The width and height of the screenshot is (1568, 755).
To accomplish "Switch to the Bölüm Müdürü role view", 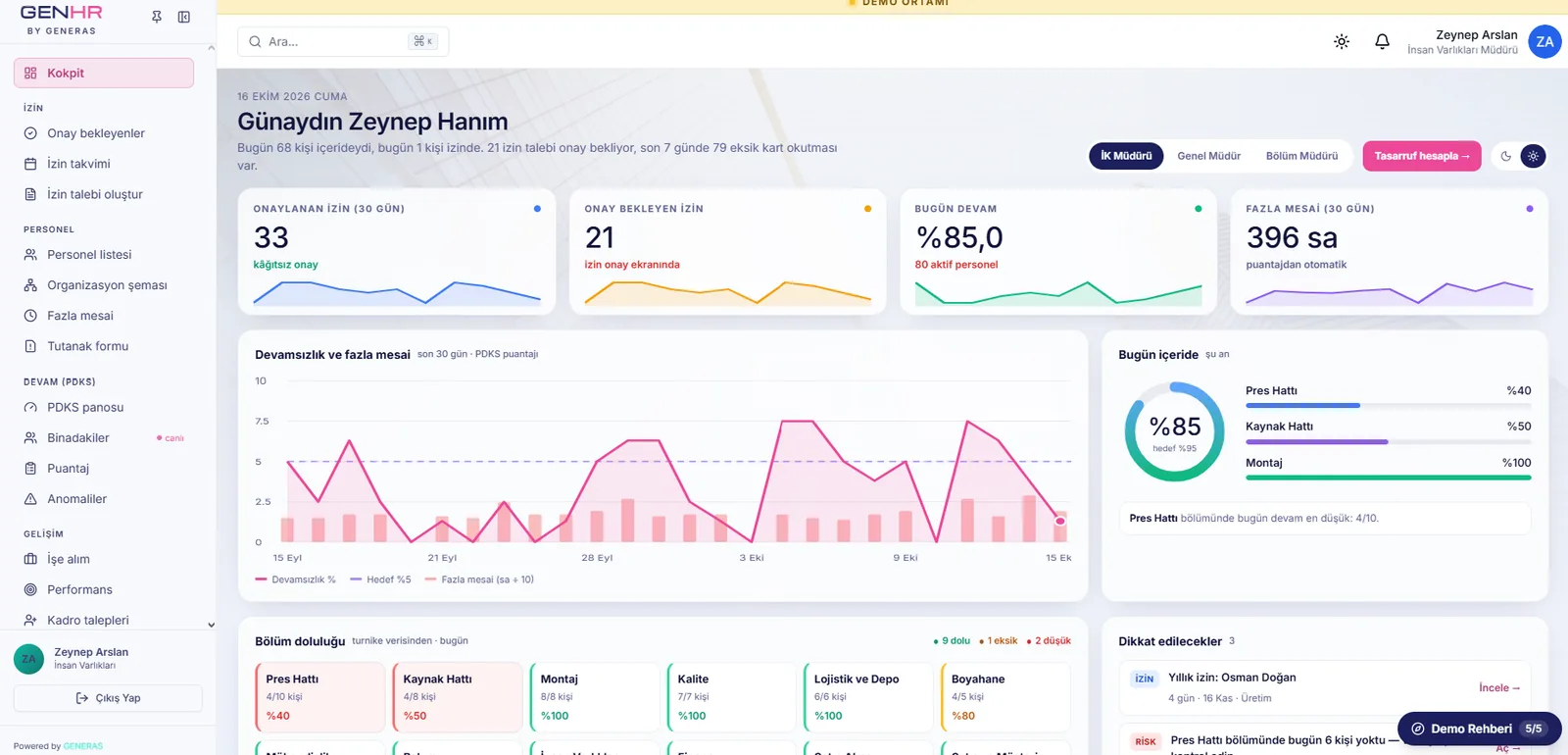I will tap(1301, 156).
